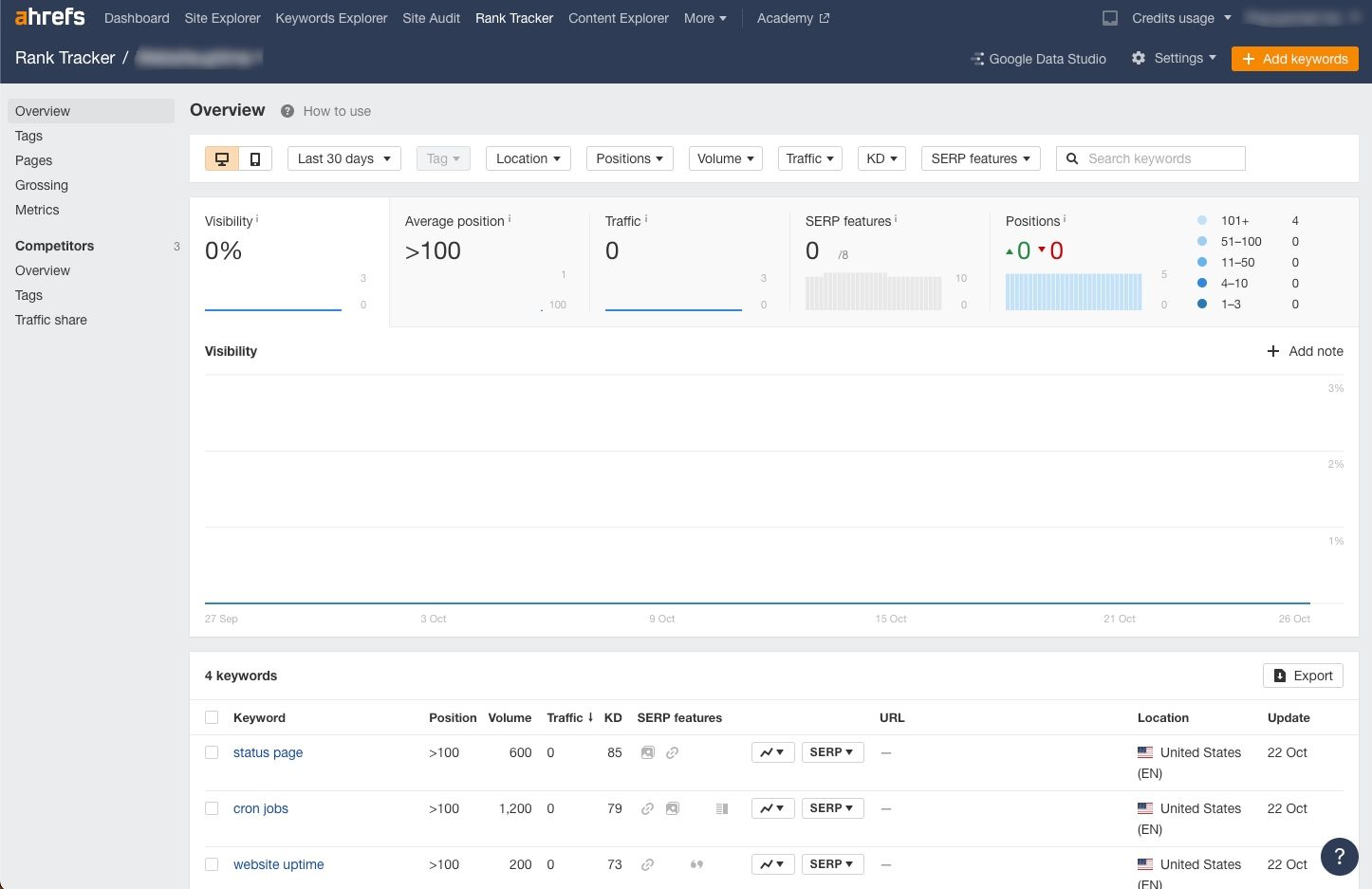Click link icon in website uptime row
Image resolution: width=1372 pixels, height=889 pixels.
coord(647,864)
